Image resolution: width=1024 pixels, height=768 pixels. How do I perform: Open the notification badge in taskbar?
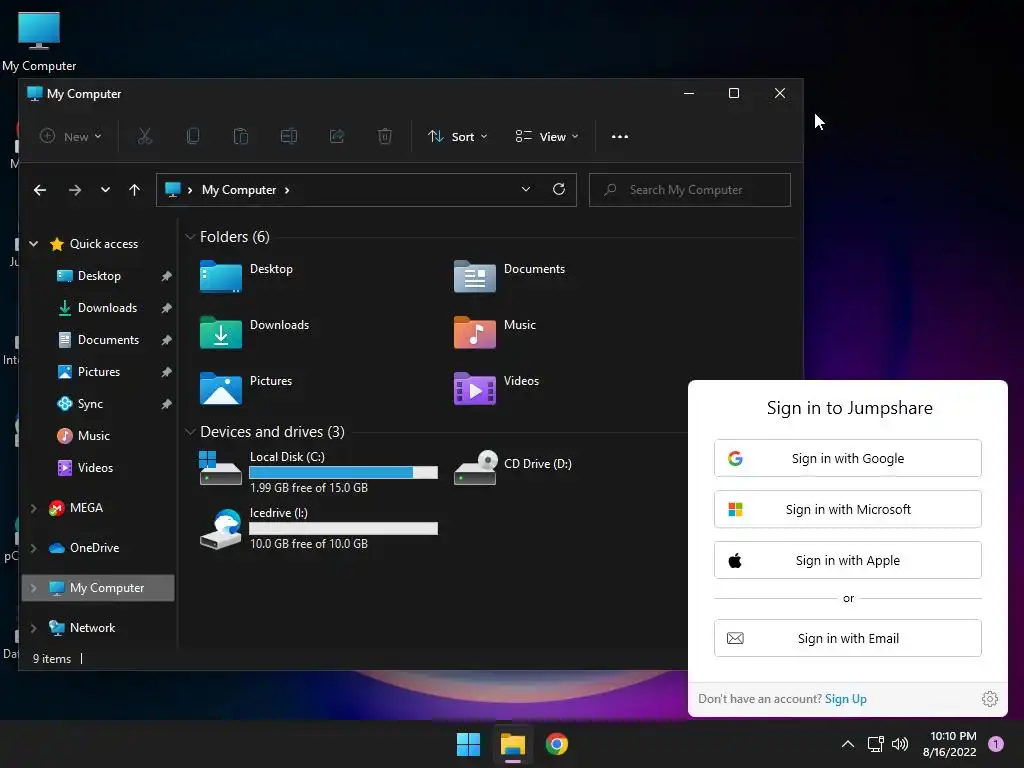click(x=996, y=744)
